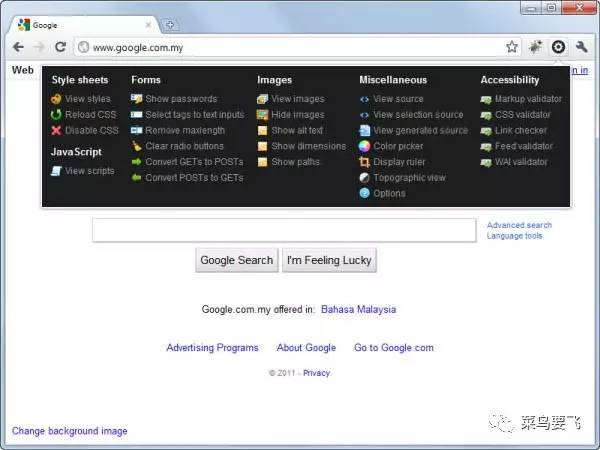Go back with the back arrow
Screen dimensions: 600x450
click(18, 47)
